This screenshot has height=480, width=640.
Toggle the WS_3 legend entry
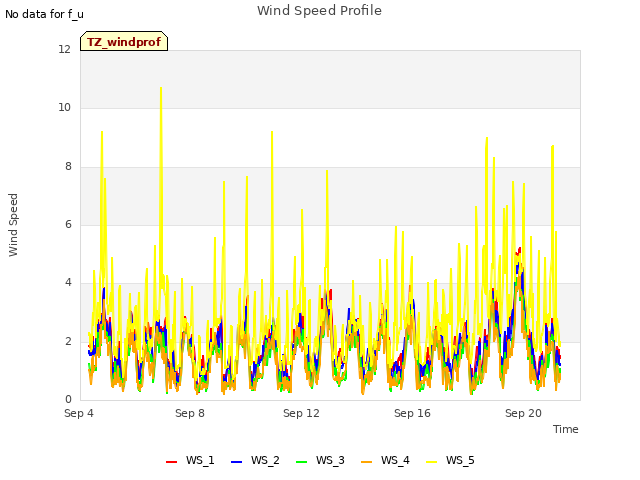(320, 460)
